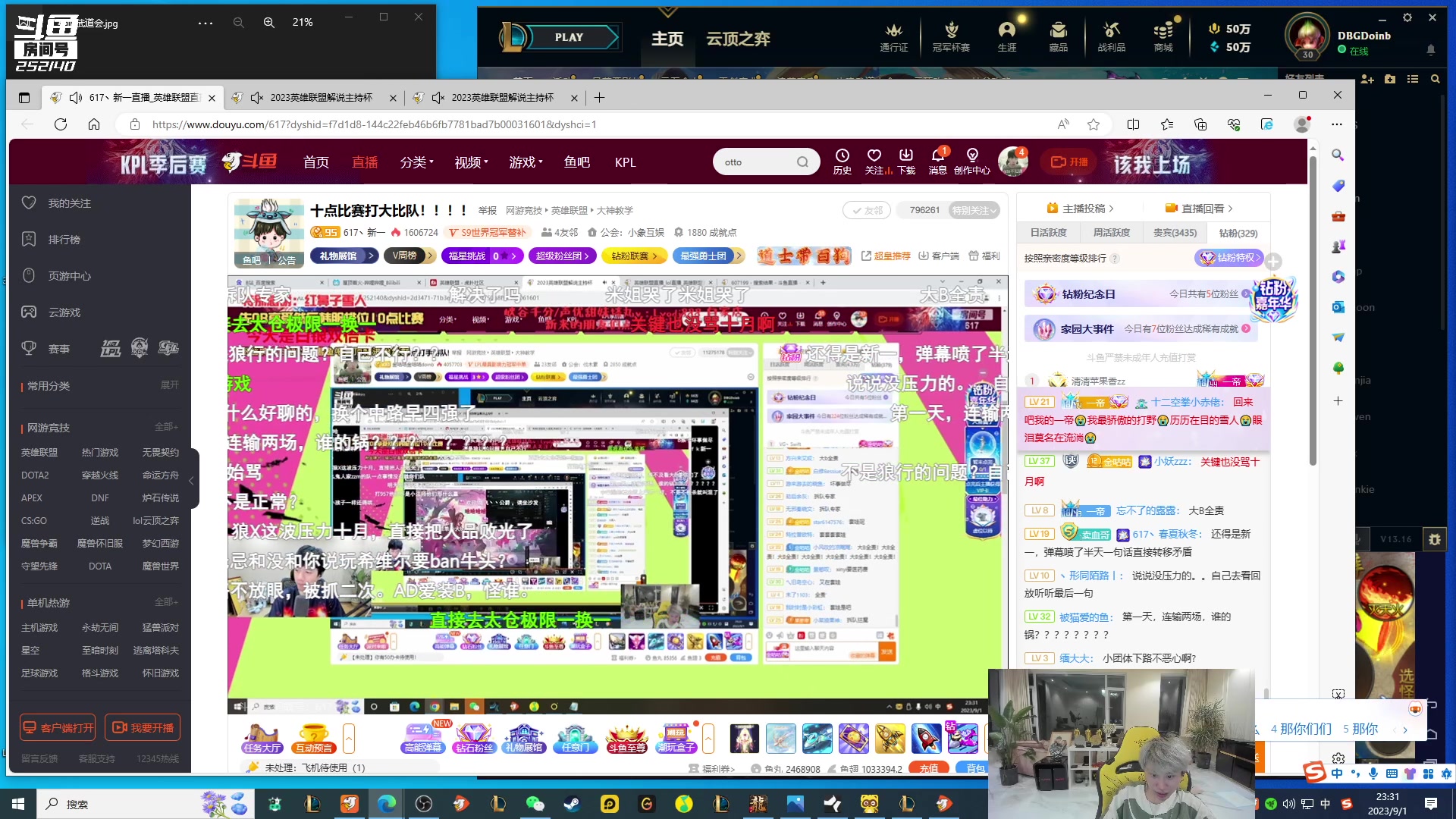1456x819 pixels.
Task: Switch to 日活跃度 tab
Action: (x=1049, y=233)
